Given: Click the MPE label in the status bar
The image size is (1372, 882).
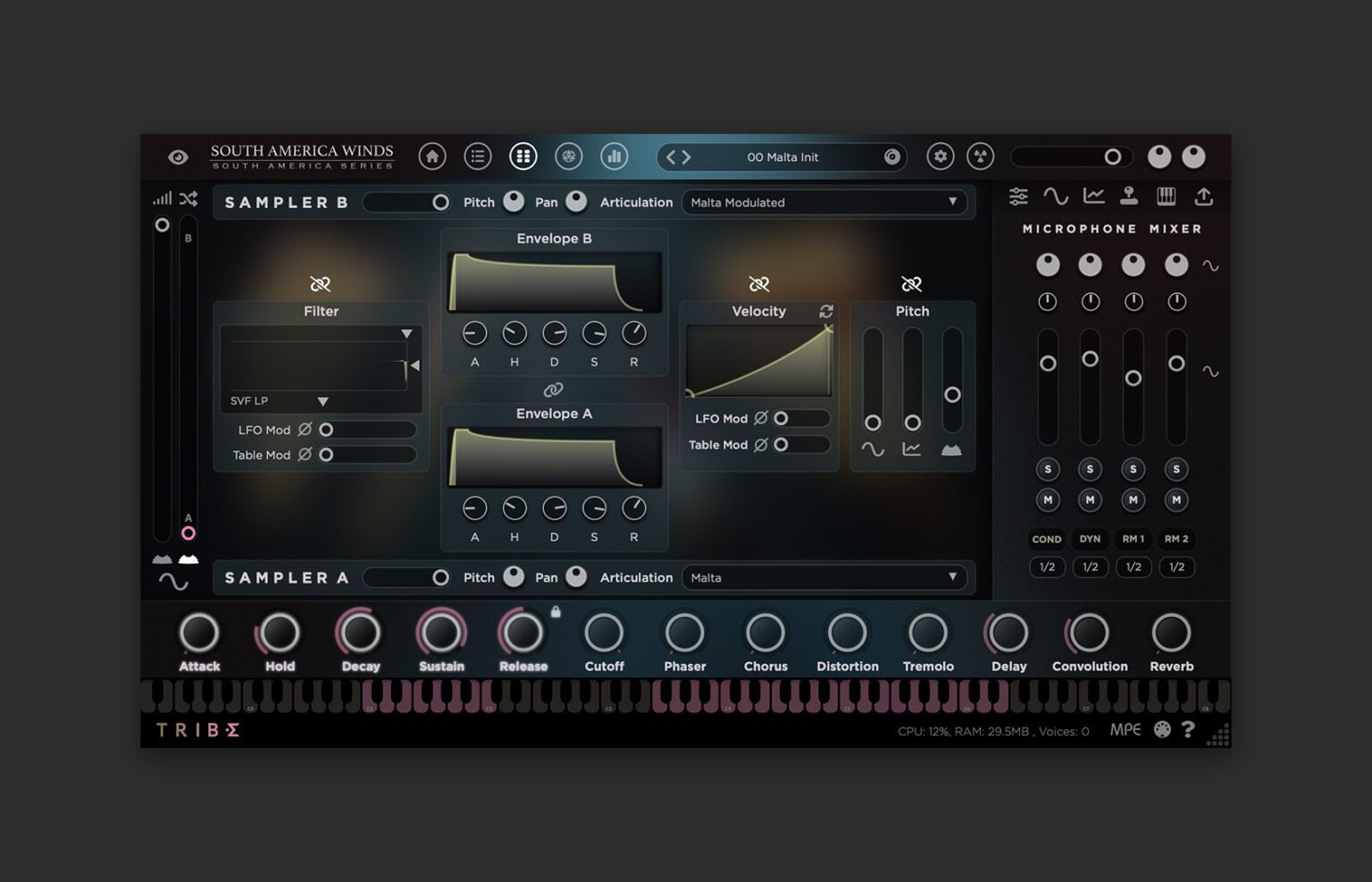Looking at the screenshot, I should tap(1125, 730).
